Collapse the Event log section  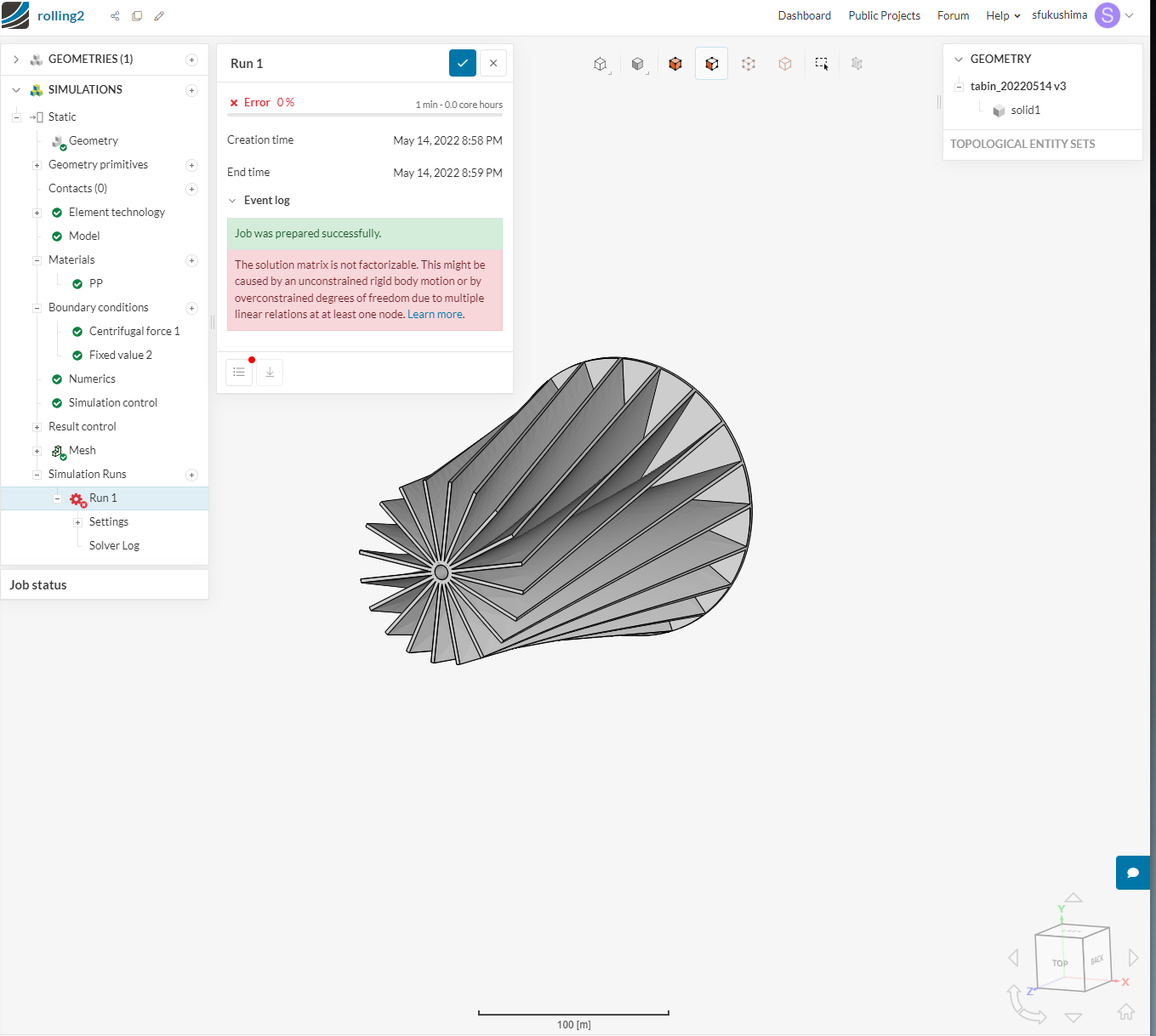coord(232,201)
